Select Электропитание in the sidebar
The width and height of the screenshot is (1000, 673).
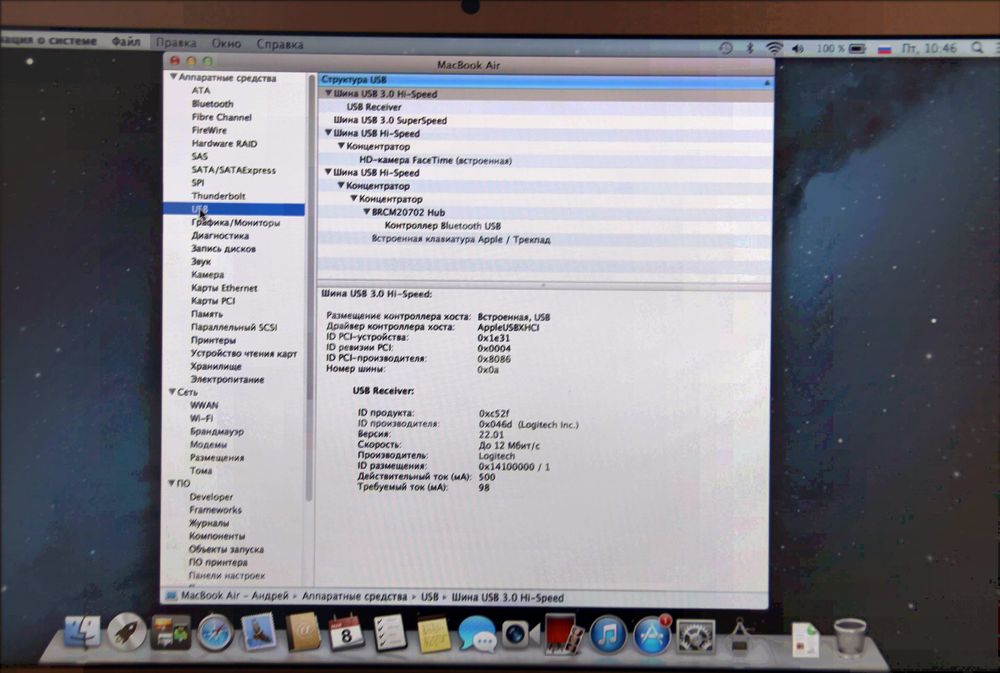(227, 379)
